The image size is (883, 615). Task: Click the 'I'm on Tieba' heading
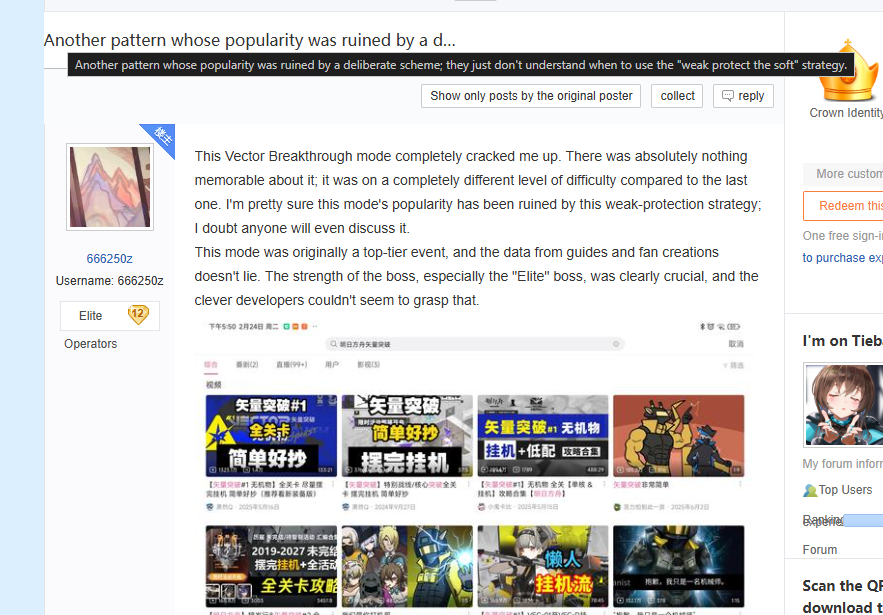[842, 341]
